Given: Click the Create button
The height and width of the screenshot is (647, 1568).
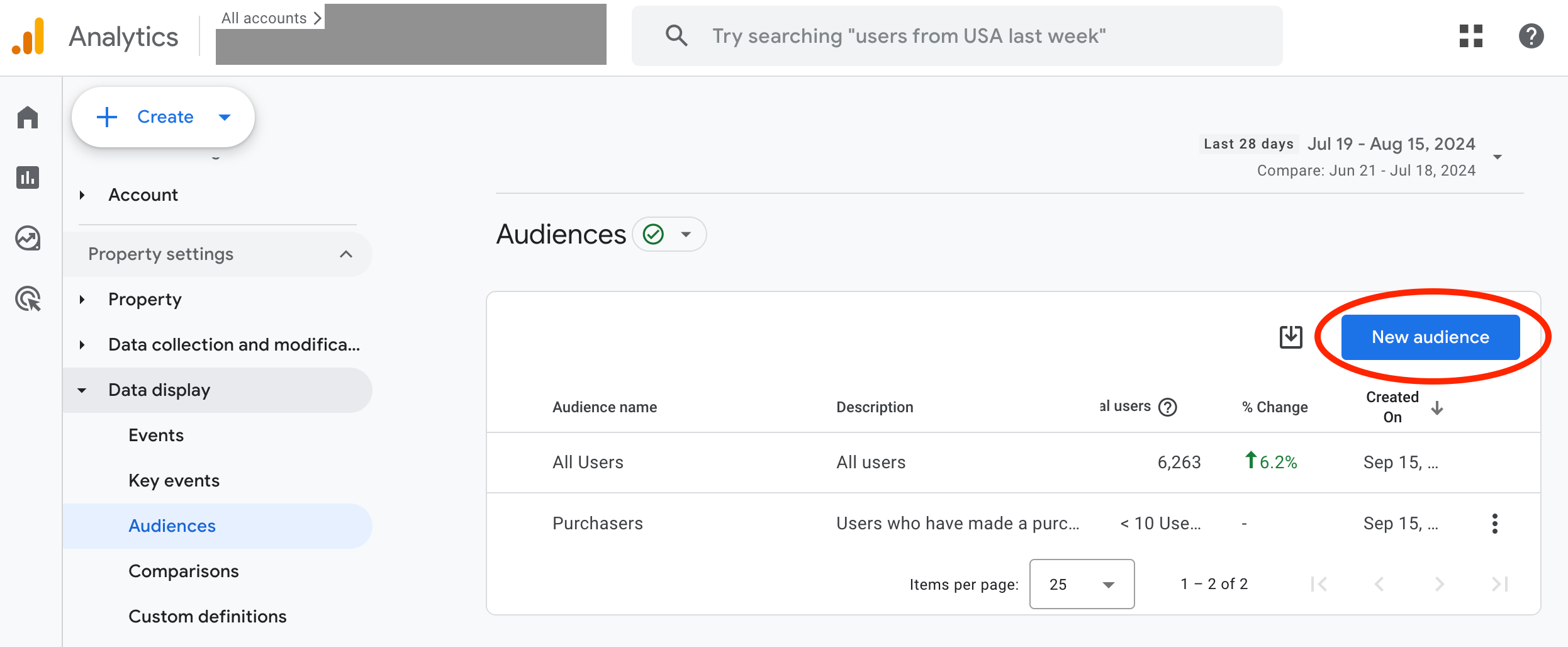Looking at the screenshot, I should [163, 117].
